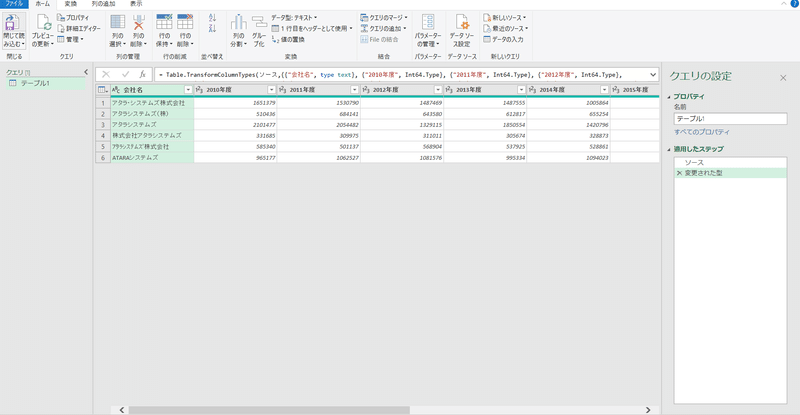Click the データソース設定 icon
Image resolution: width=800 pixels, height=415 pixels.
pos(462,22)
